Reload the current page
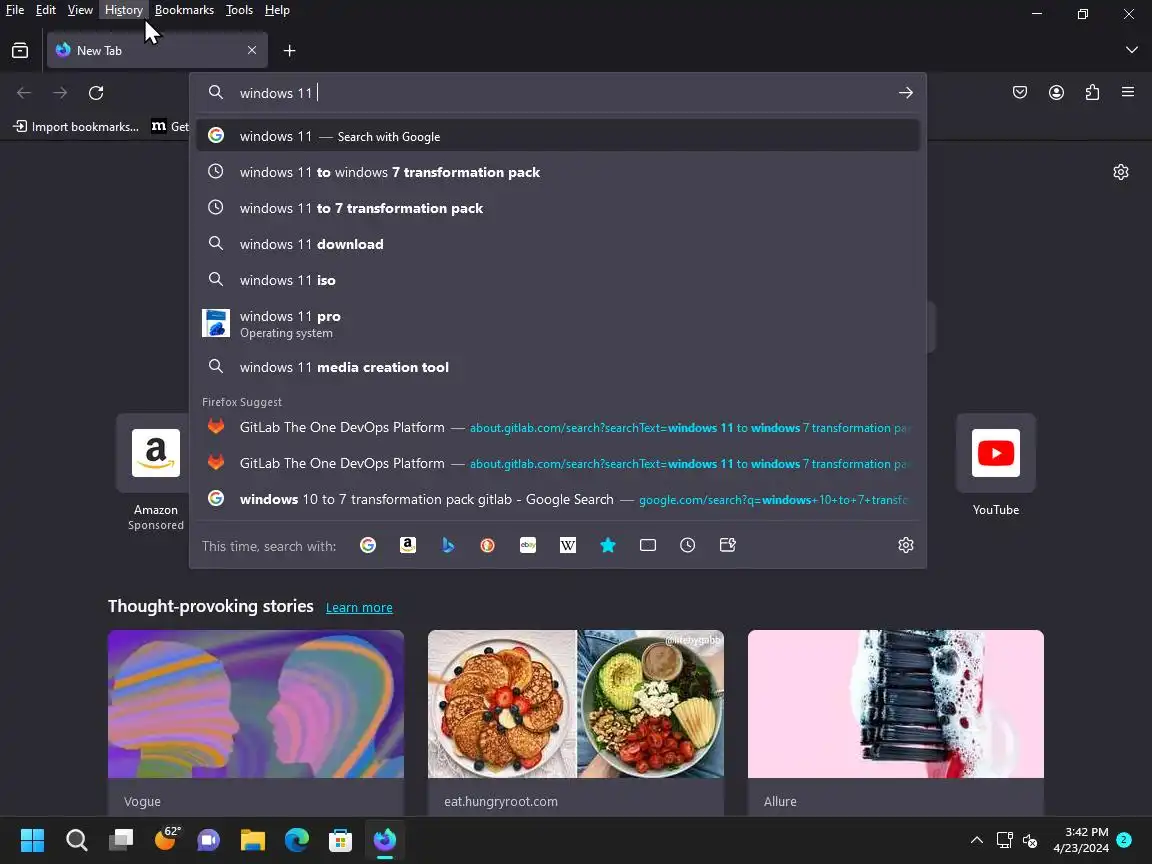The width and height of the screenshot is (1152, 864). pyautogui.click(x=96, y=93)
